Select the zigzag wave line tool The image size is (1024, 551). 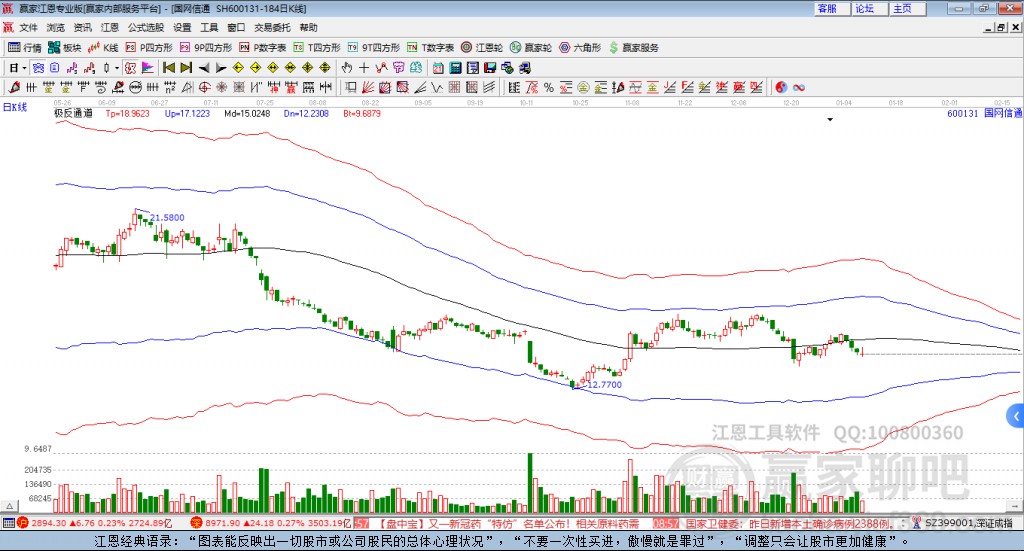(x=436, y=87)
